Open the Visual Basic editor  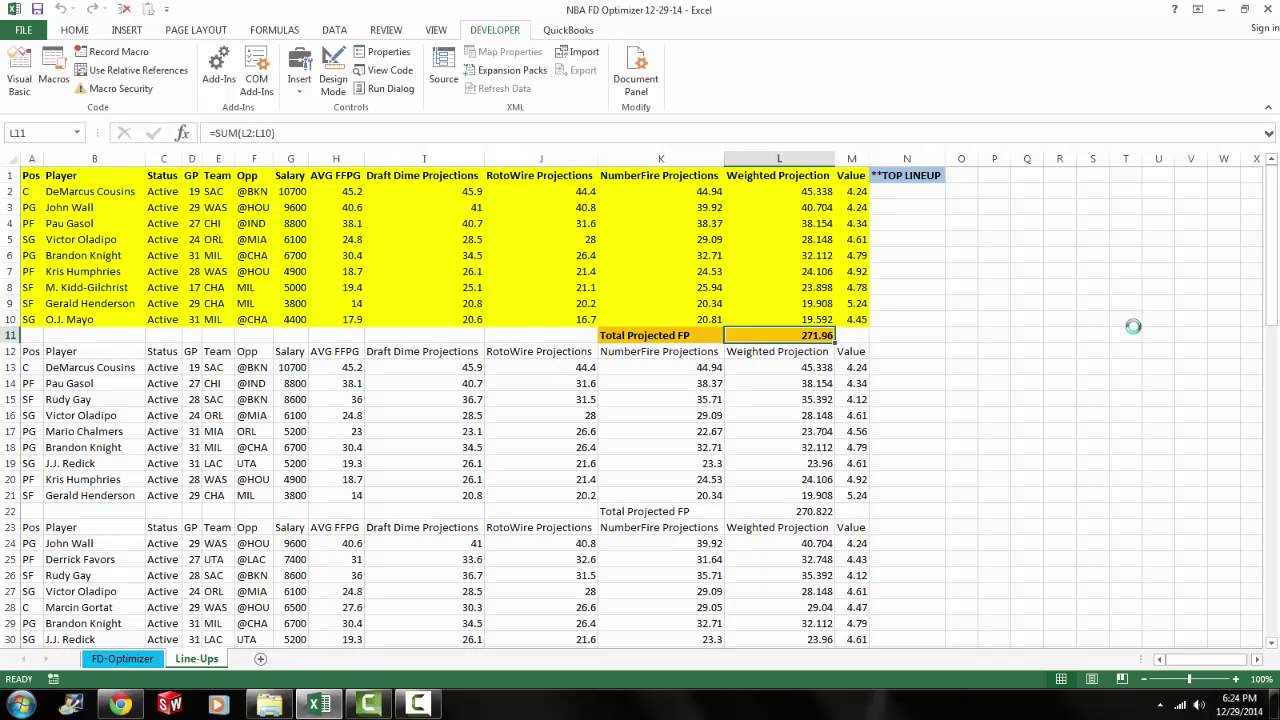[19, 70]
